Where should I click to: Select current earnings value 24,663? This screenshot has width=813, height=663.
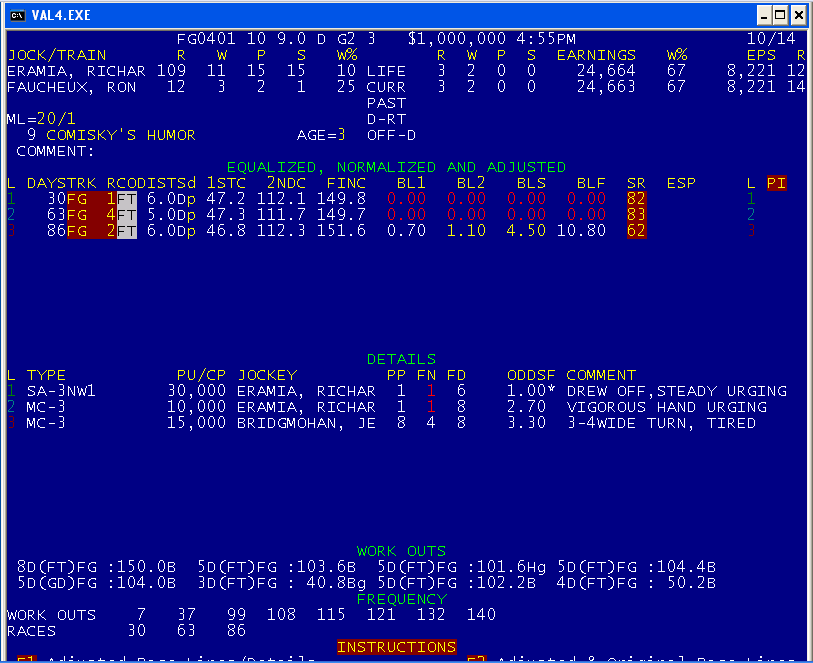click(606, 87)
